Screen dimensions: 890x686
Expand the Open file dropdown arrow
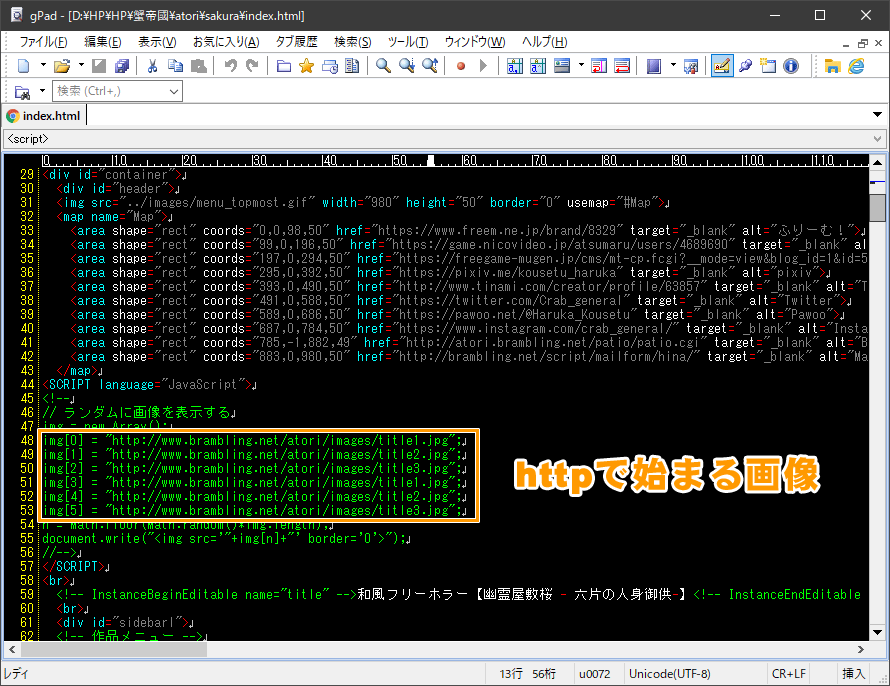click(81, 65)
